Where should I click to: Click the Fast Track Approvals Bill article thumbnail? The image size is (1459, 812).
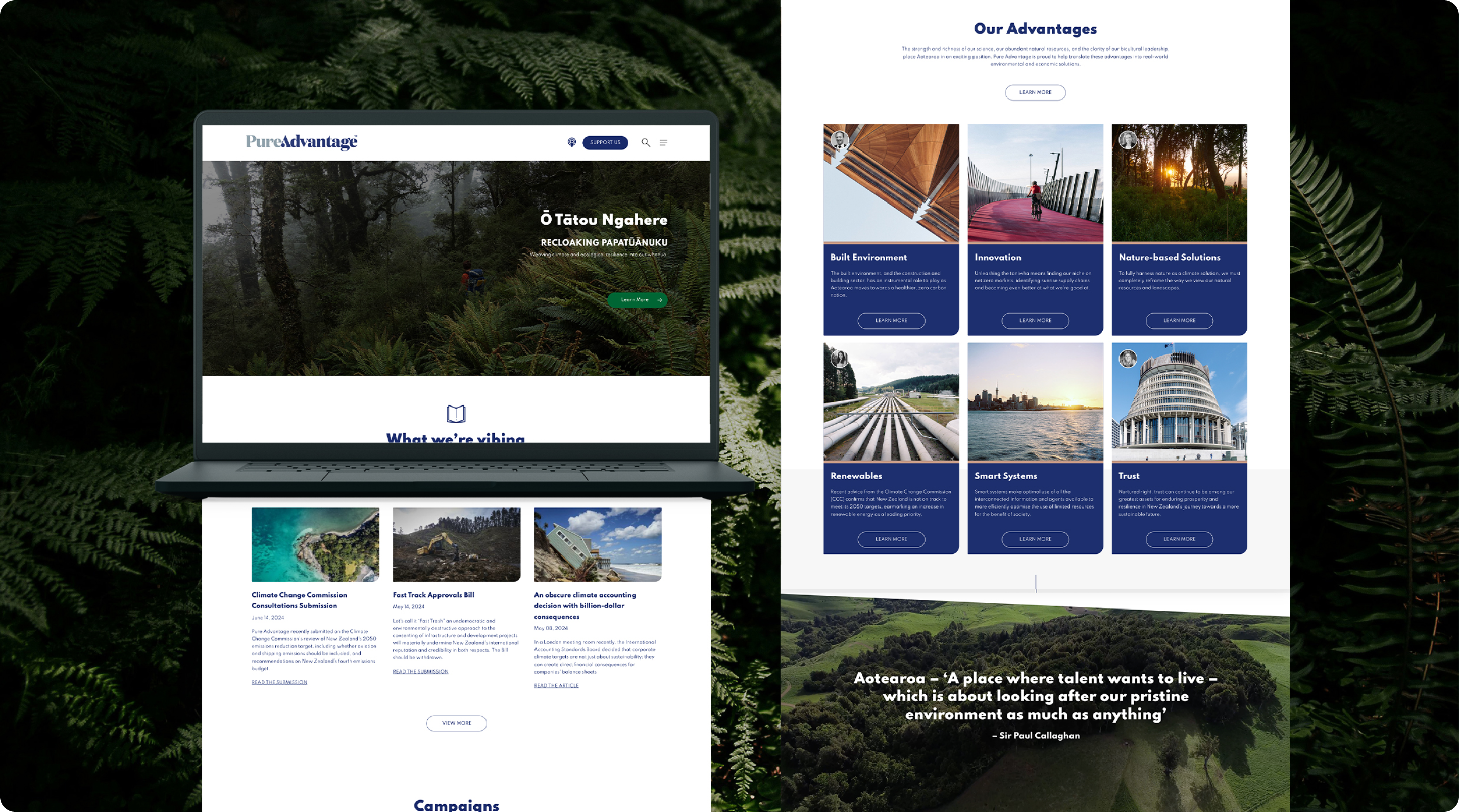457,543
